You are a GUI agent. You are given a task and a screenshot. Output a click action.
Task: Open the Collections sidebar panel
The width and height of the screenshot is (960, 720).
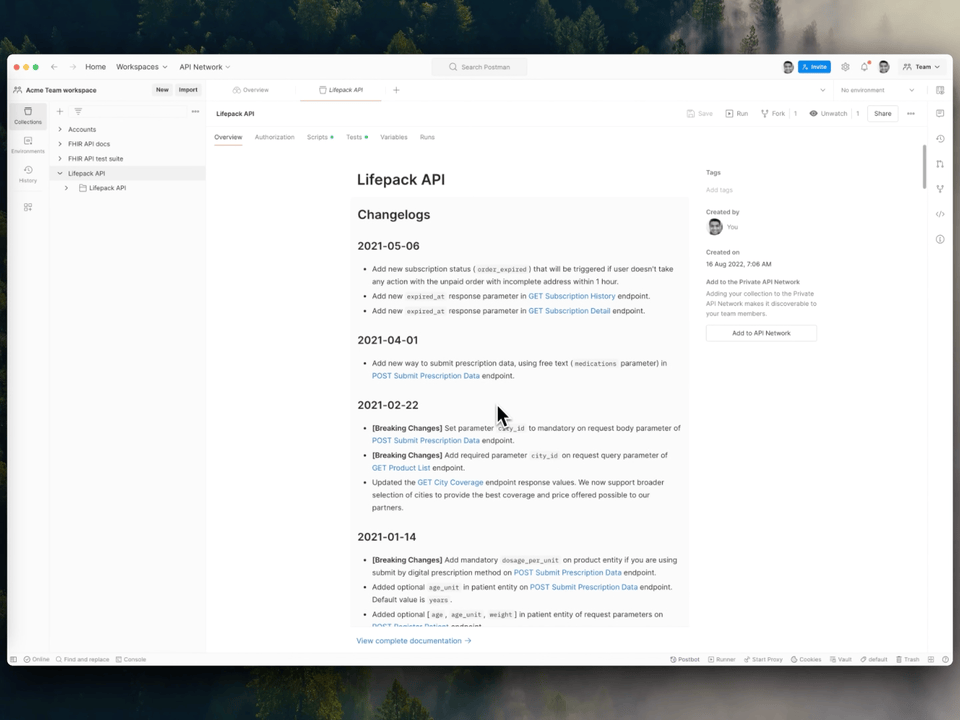point(28,115)
